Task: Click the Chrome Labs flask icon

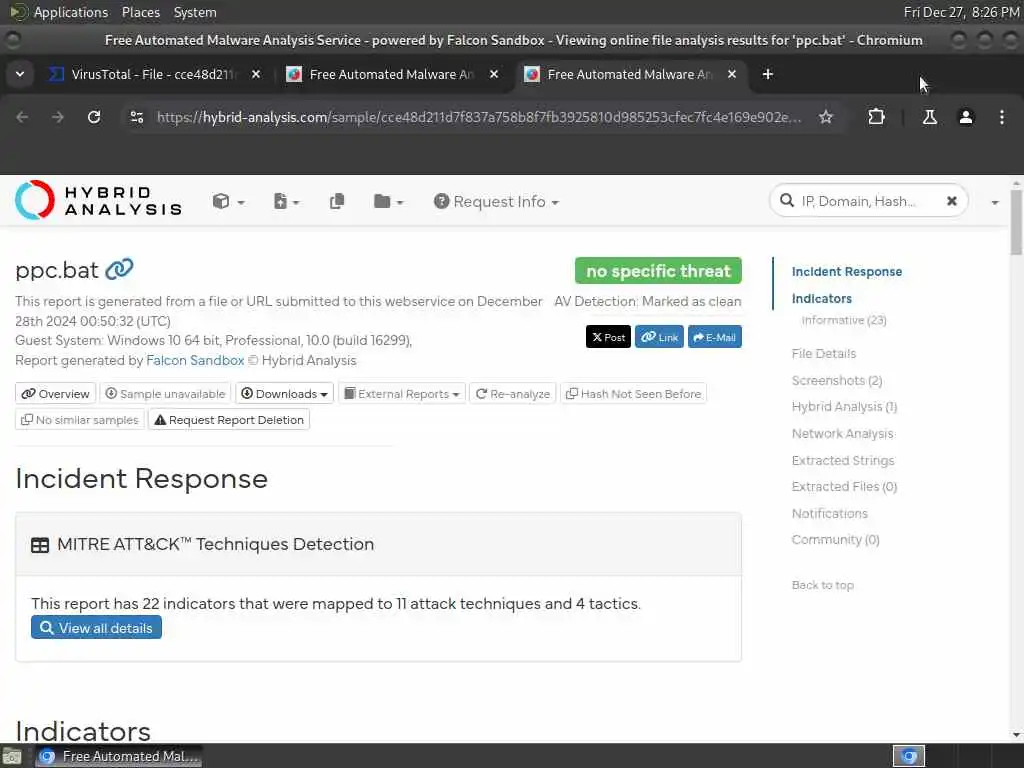Action: coord(929,117)
